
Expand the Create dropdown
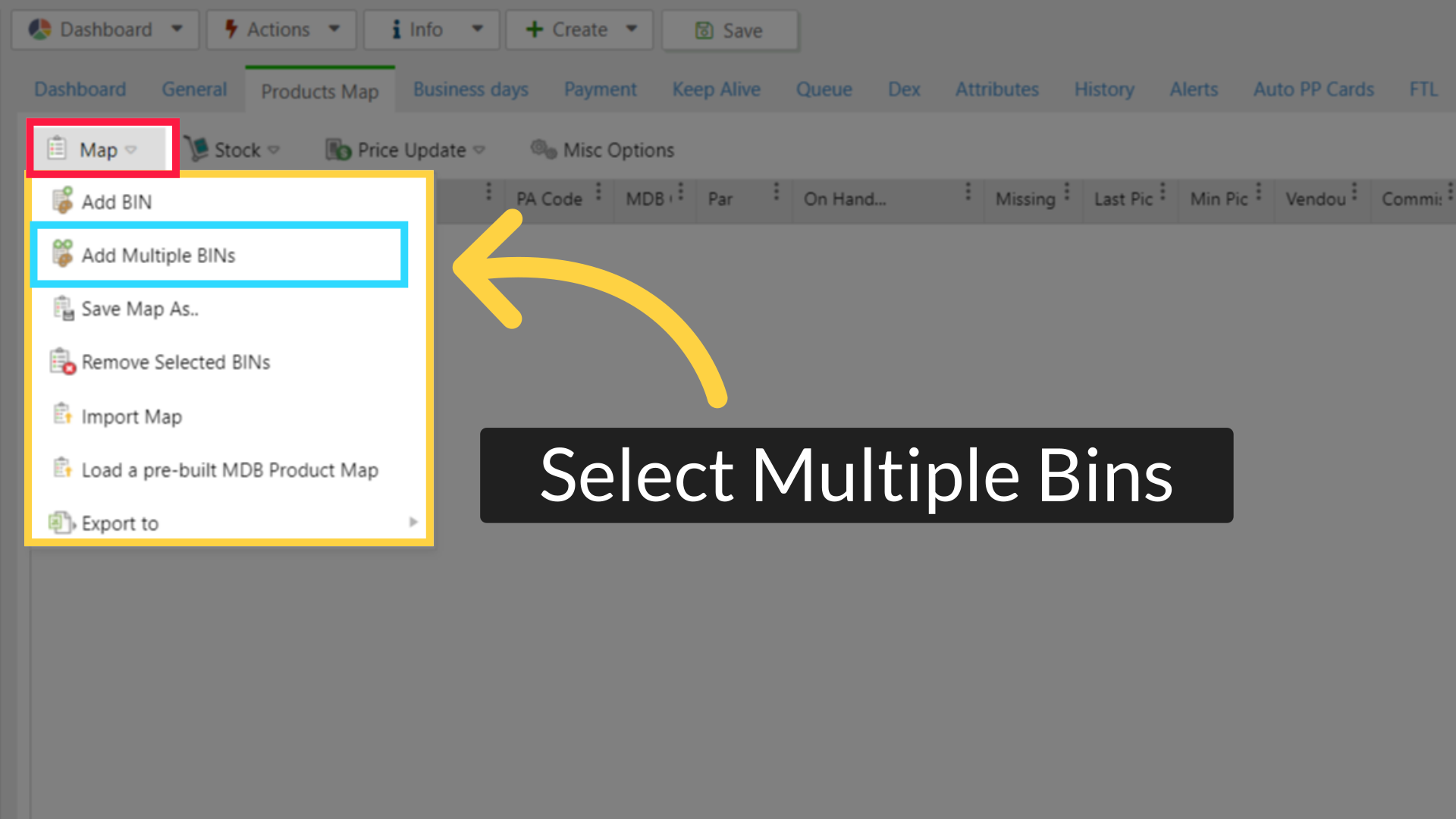click(632, 30)
